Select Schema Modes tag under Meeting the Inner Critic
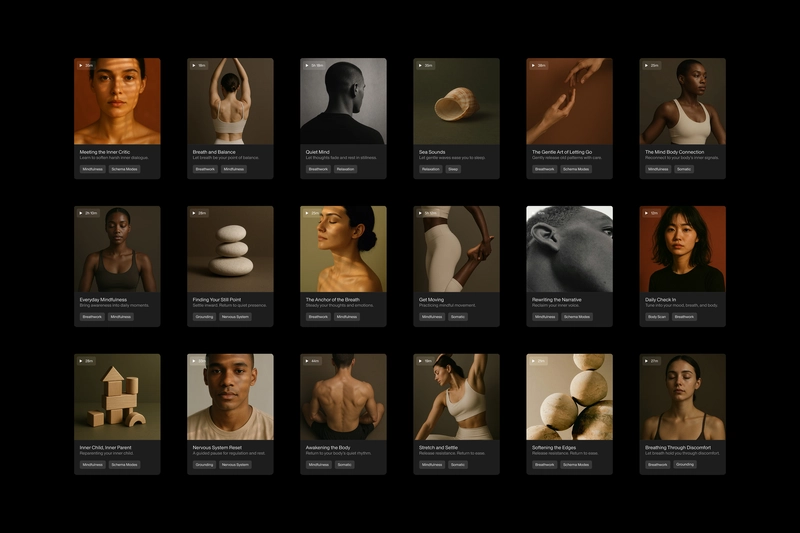The image size is (800, 533). click(124, 169)
